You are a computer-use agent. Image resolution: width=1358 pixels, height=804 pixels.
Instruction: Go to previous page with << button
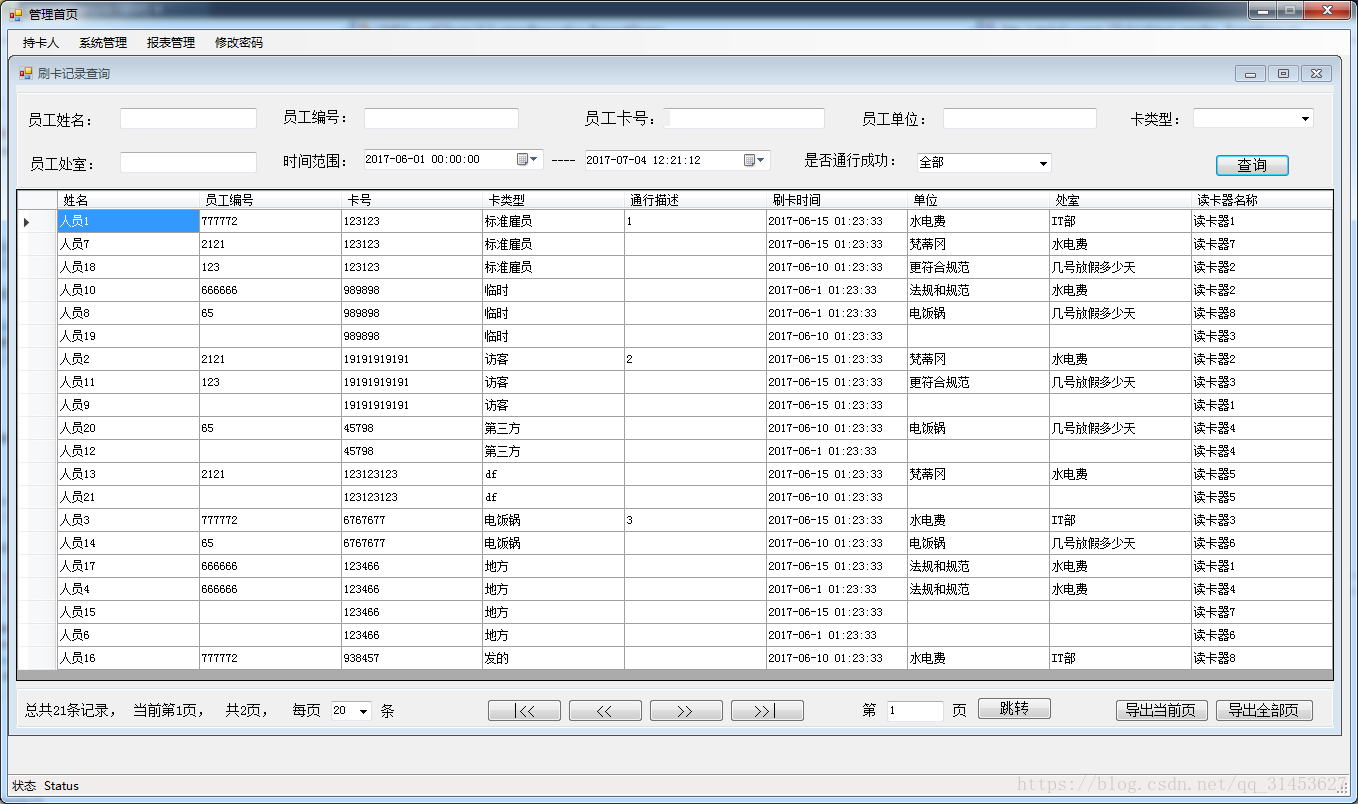(605, 711)
